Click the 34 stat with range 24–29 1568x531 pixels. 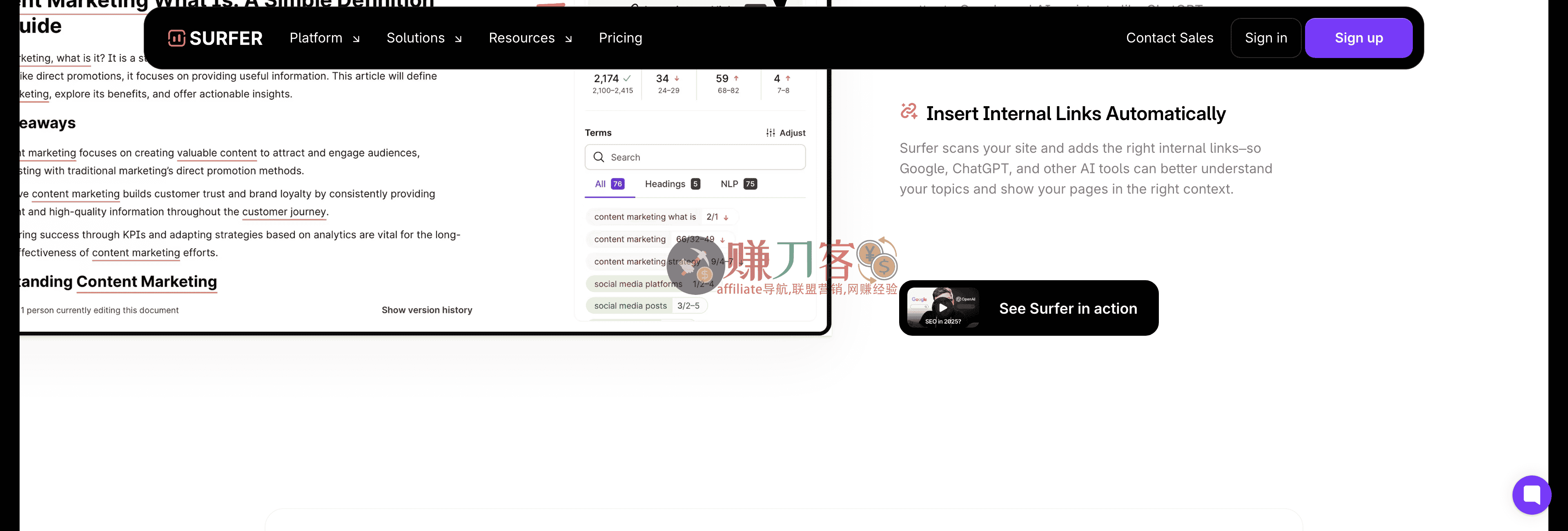[668, 83]
